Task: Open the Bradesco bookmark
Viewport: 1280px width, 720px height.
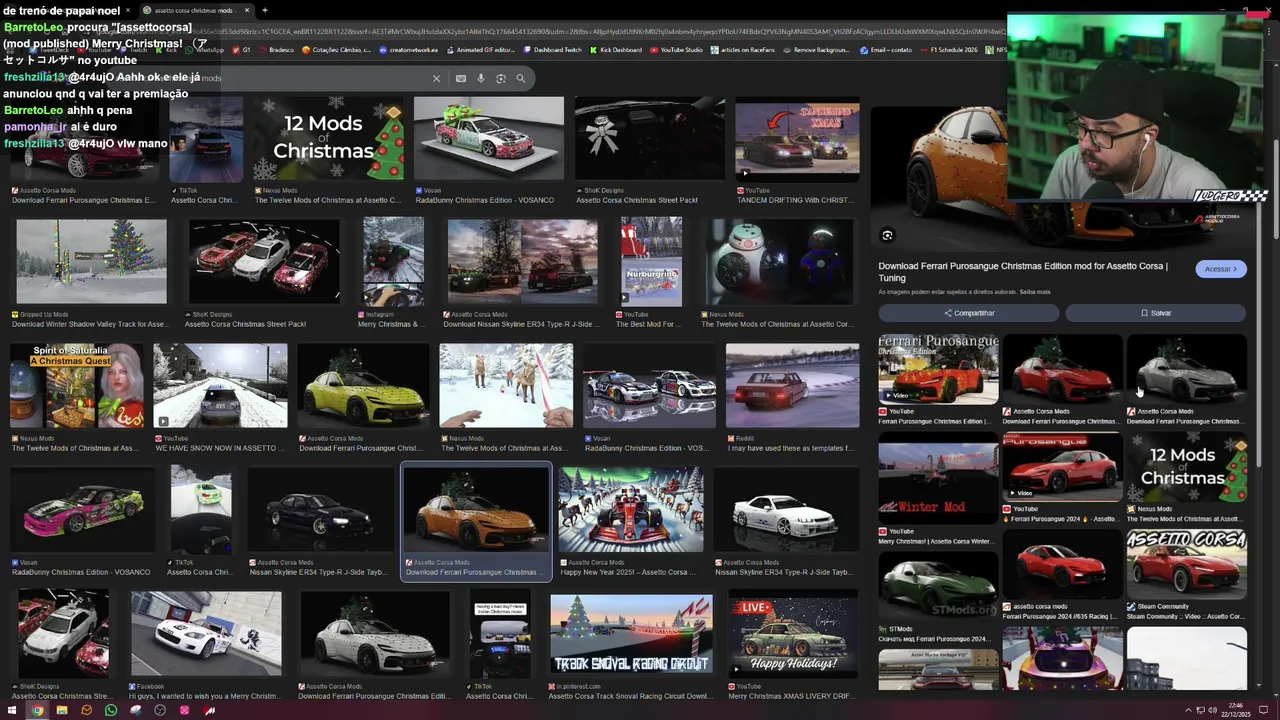Action: coord(277,50)
